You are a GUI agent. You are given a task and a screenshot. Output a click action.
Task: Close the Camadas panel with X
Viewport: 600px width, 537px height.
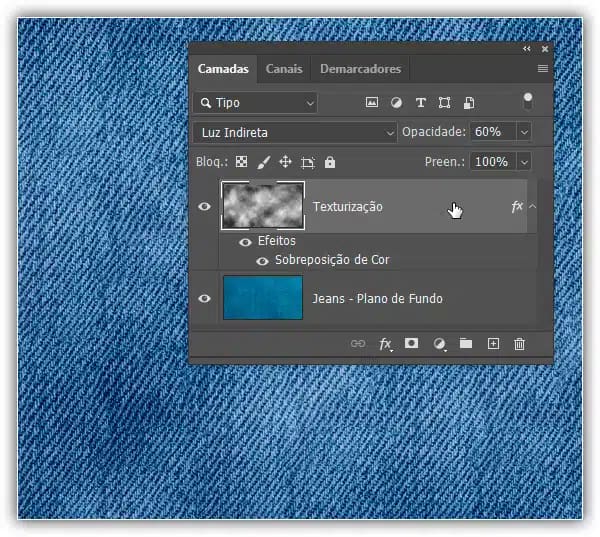[x=545, y=49]
